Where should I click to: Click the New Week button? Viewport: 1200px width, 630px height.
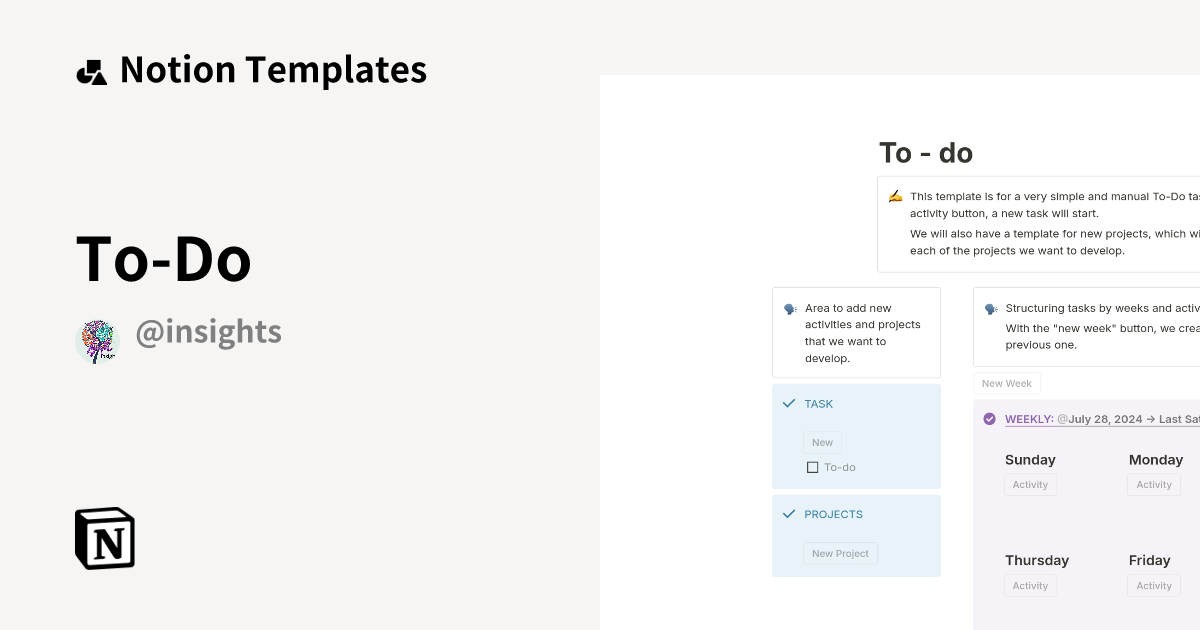[1007, 383]
